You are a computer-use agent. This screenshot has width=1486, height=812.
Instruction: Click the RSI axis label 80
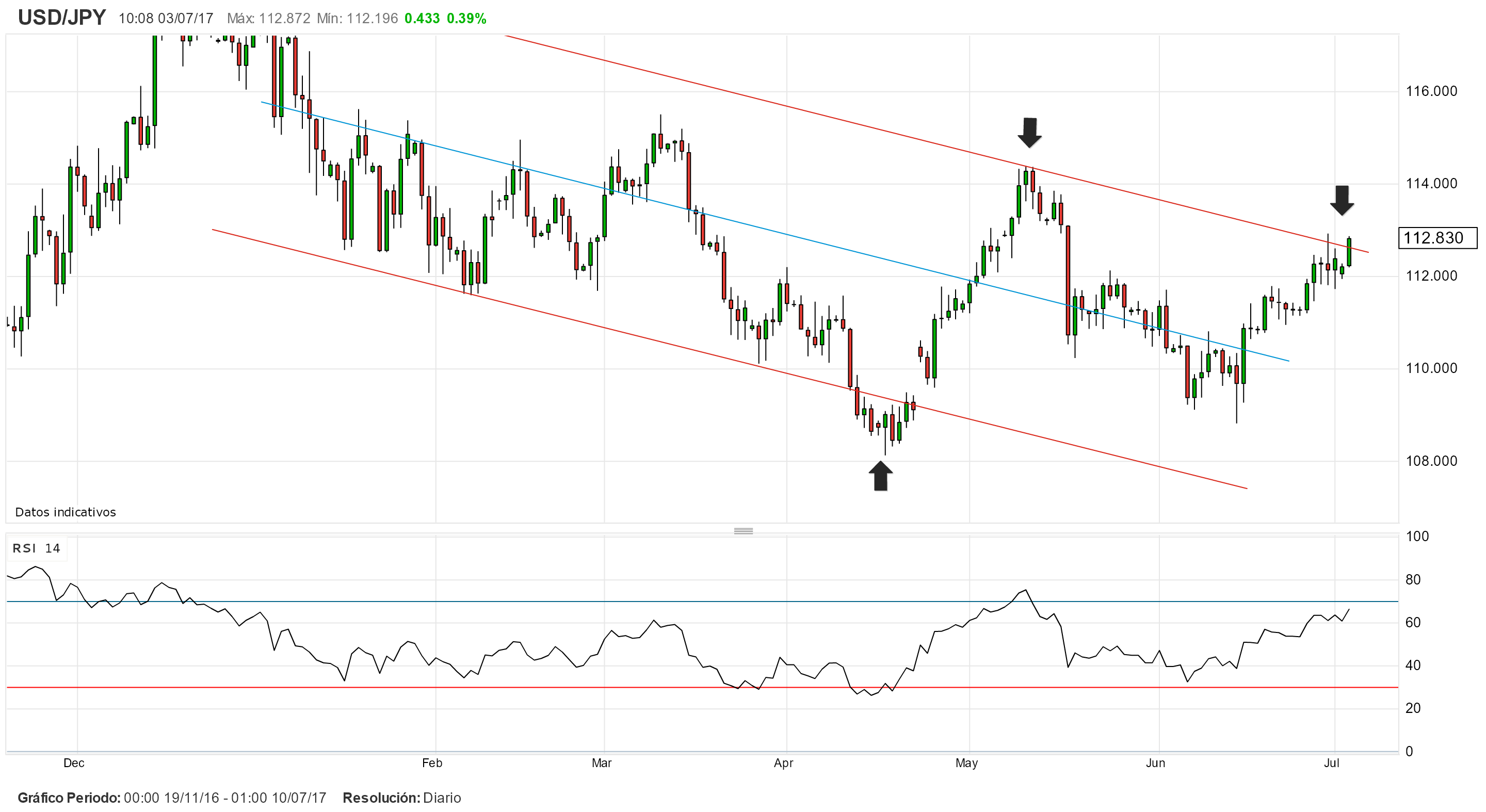(1413, 579)
